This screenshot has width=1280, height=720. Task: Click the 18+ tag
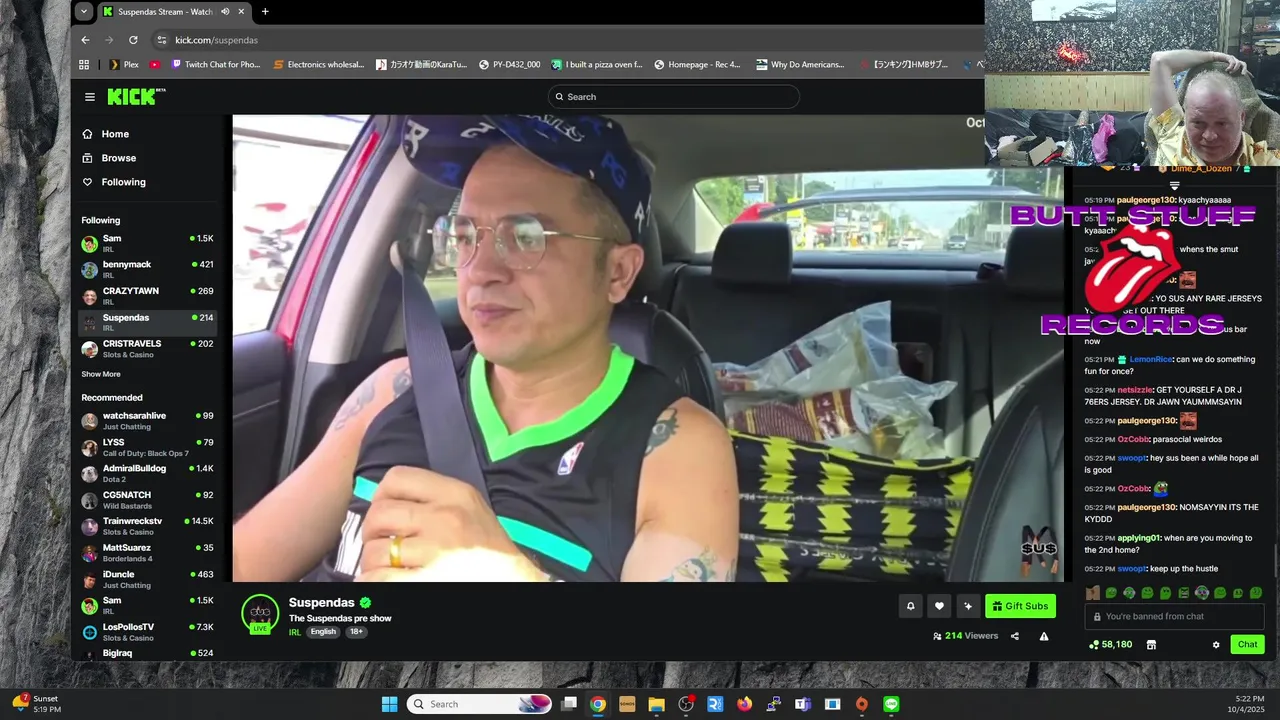click(x=356, y=632)
